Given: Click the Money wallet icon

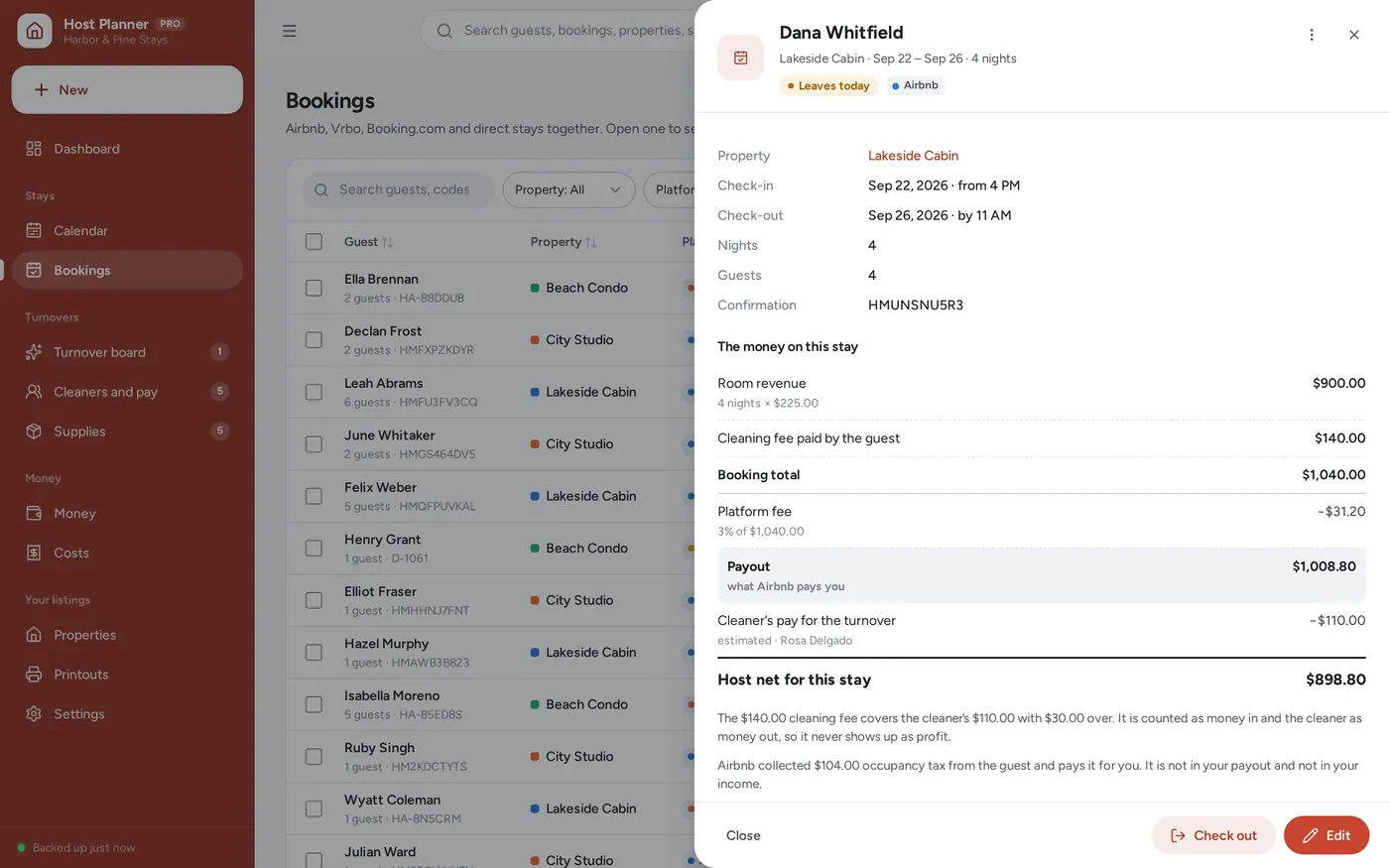Looking at the screenshot, I should pyautogui.click(x=34, y=514).
